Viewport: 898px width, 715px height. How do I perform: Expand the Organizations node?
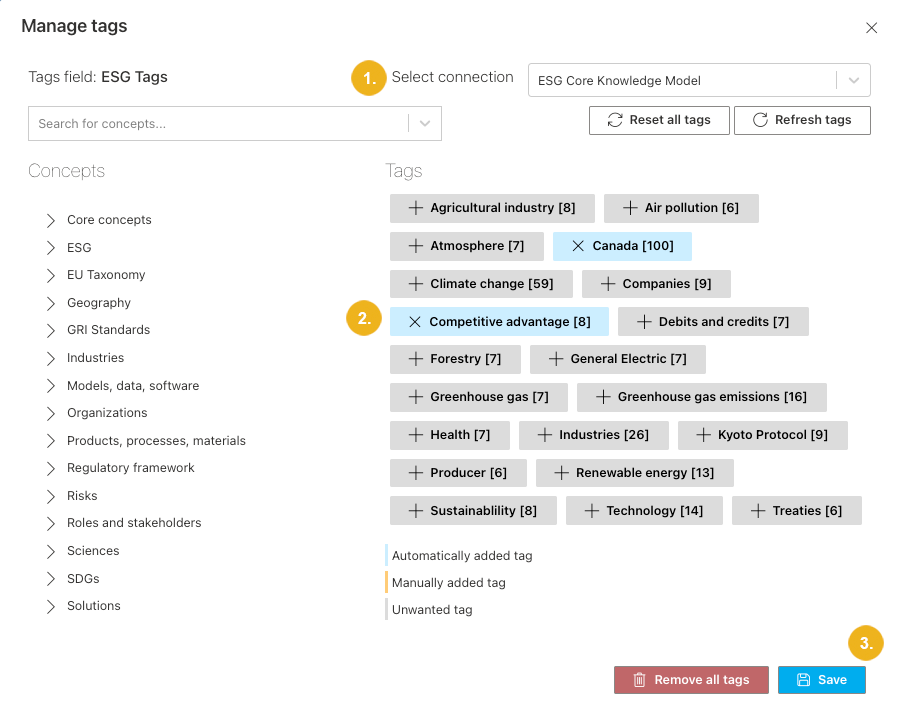coord(51,413)
